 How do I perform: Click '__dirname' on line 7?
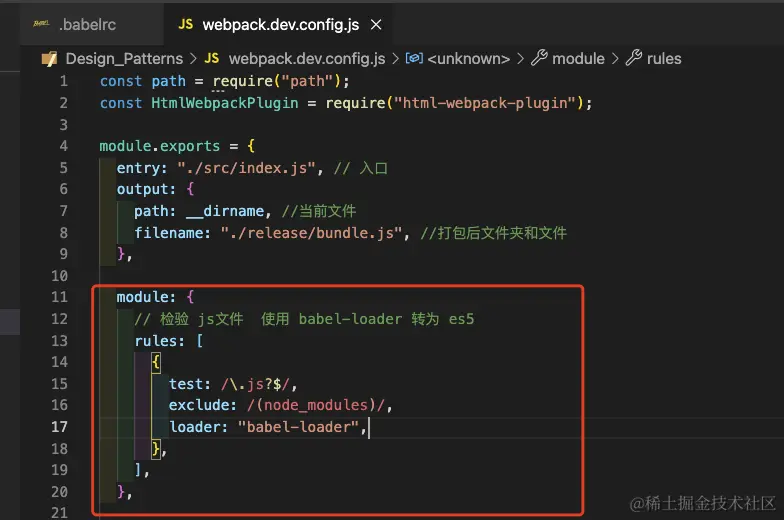[225, 211]
